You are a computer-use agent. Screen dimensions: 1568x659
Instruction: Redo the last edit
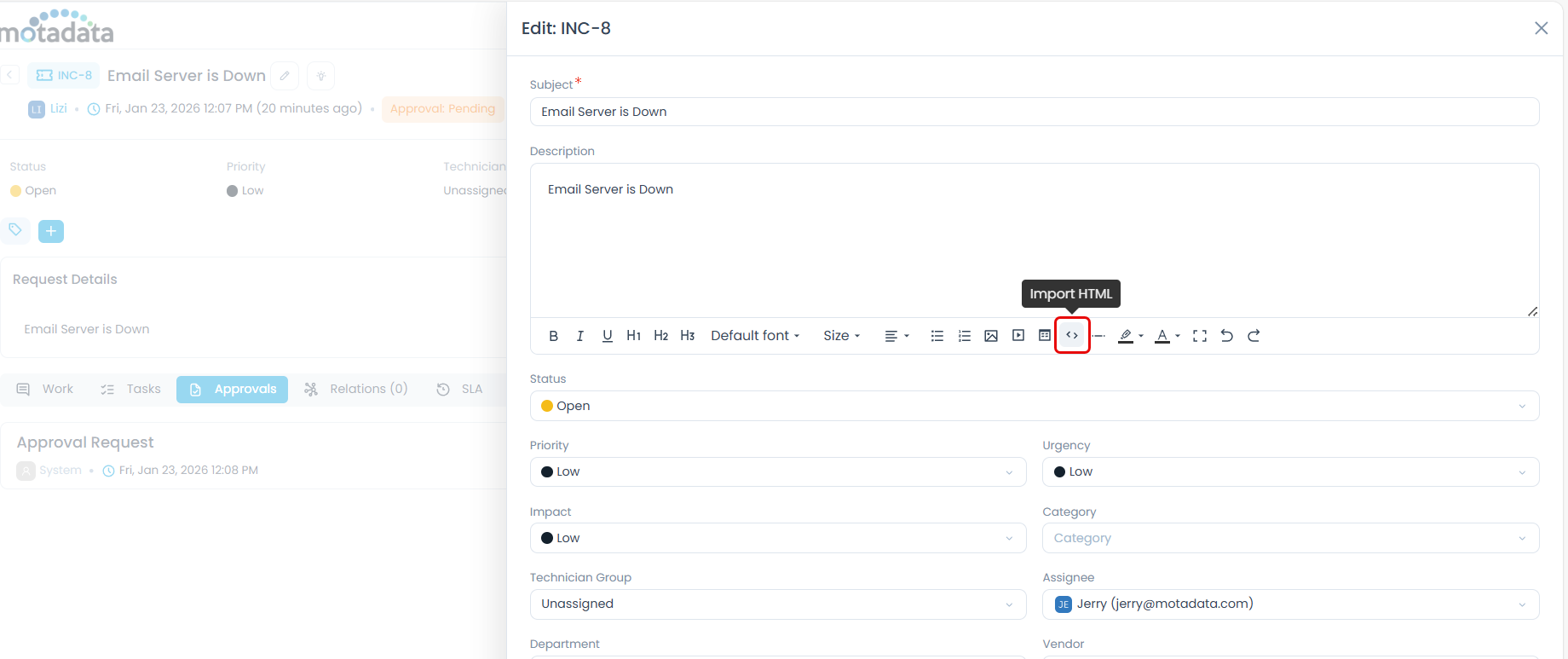[x=1254, y=336]
